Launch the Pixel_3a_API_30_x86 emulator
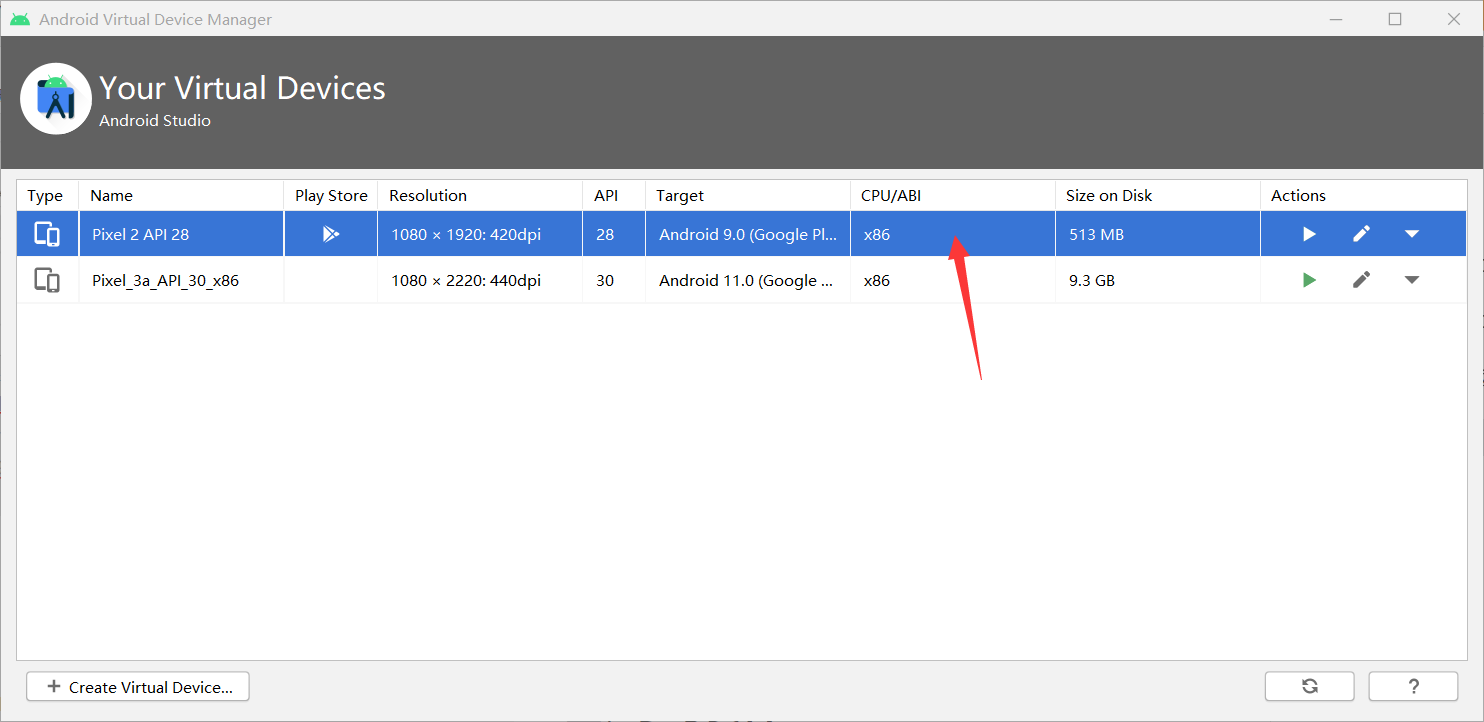 tap(1309, 280)
